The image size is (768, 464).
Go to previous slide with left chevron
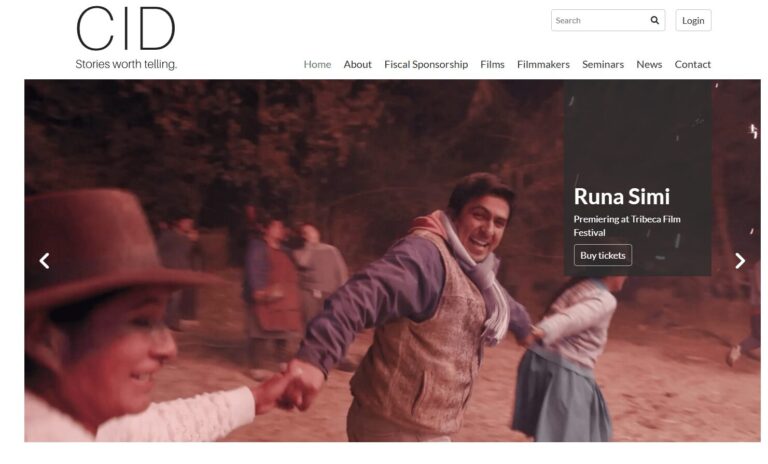[45, 261]
